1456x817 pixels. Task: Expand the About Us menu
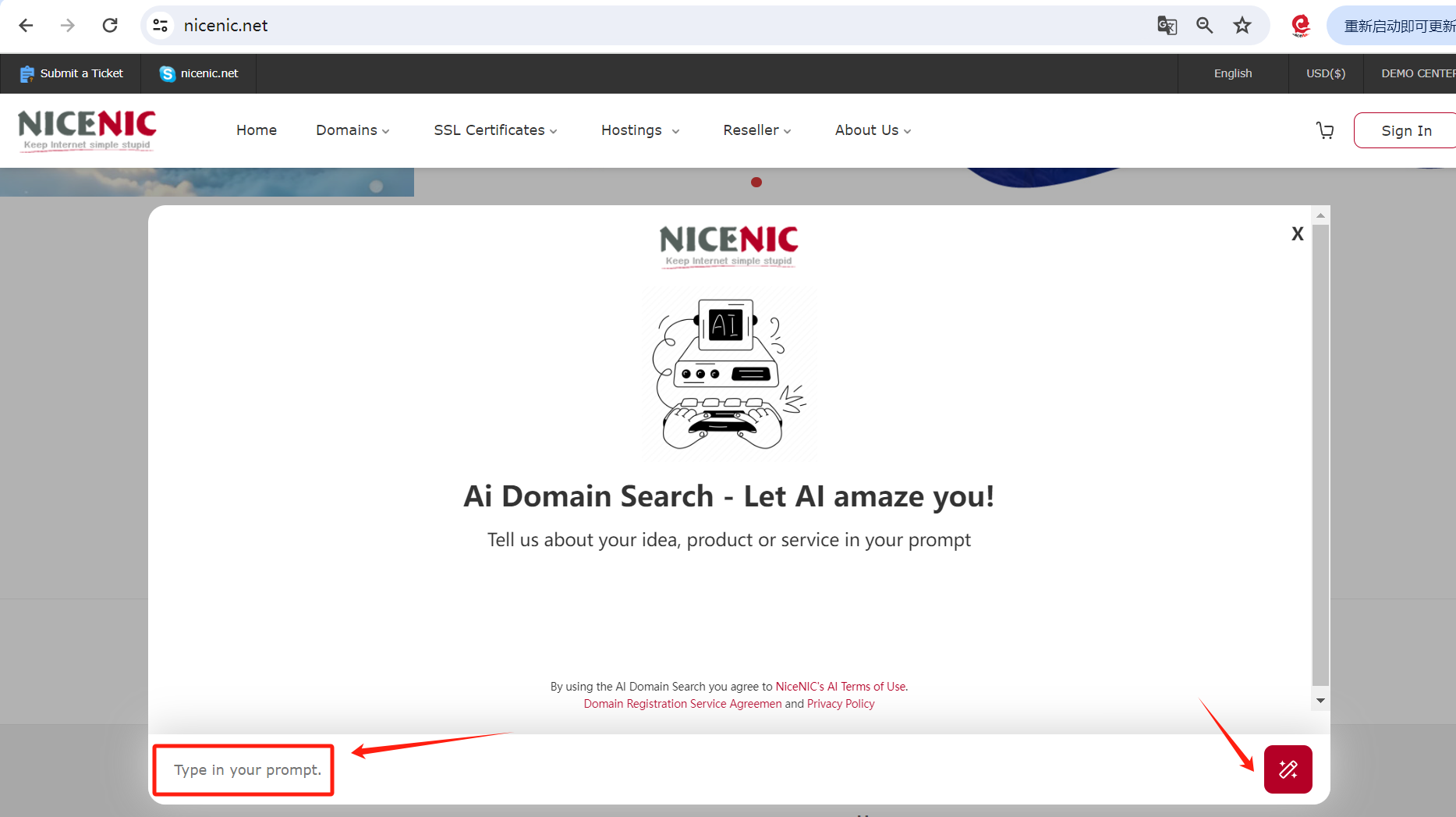click(873, 130)
